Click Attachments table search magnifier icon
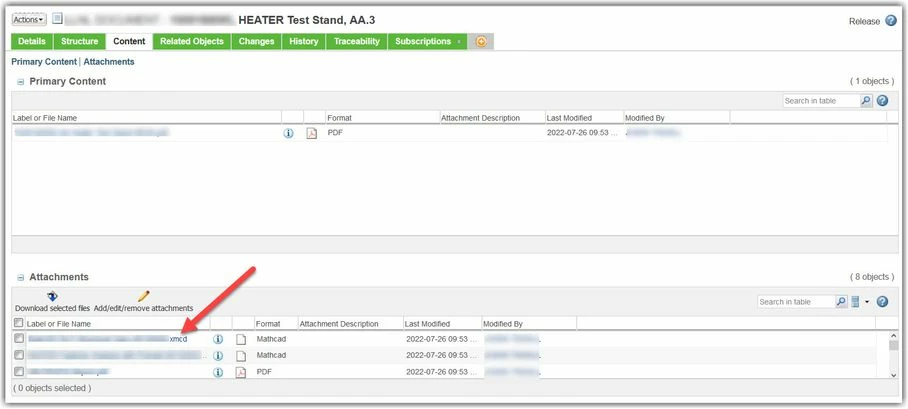 [841, 302]
